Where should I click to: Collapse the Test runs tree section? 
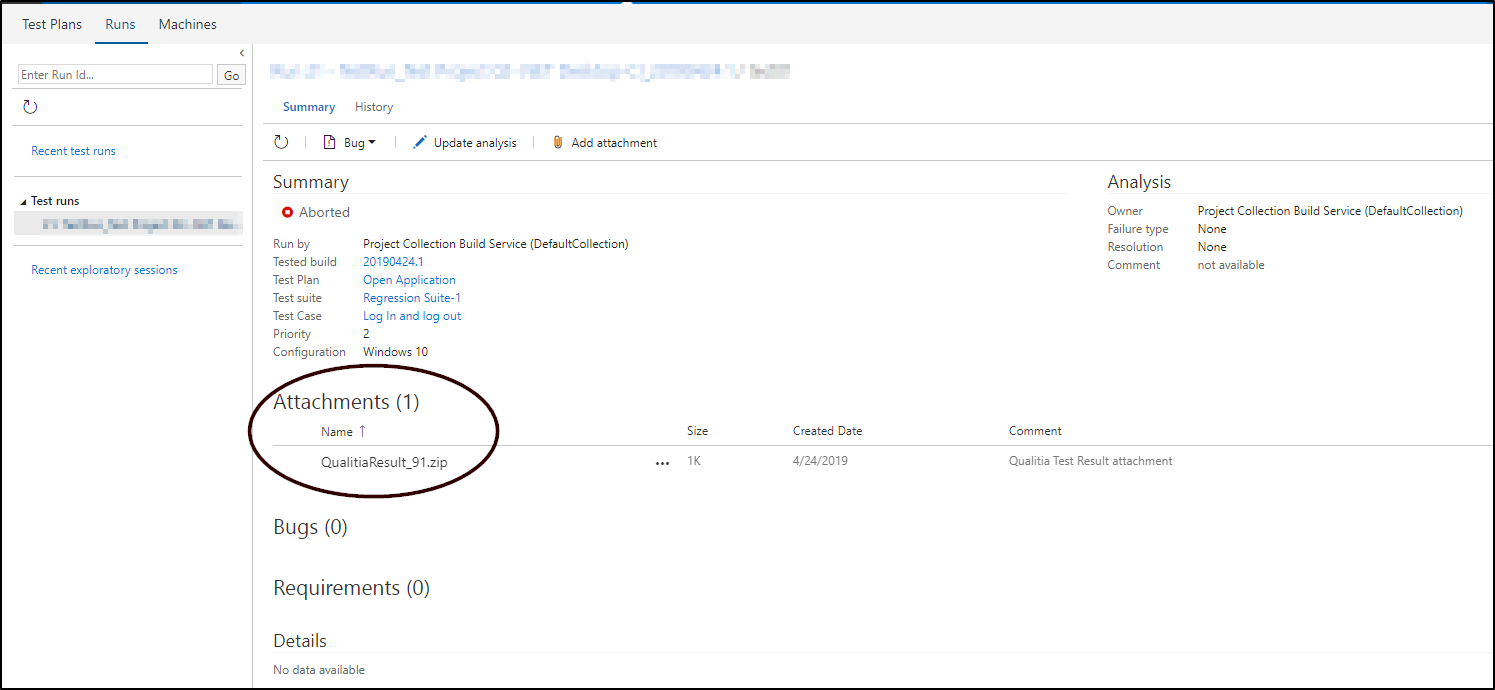point(23,200)
